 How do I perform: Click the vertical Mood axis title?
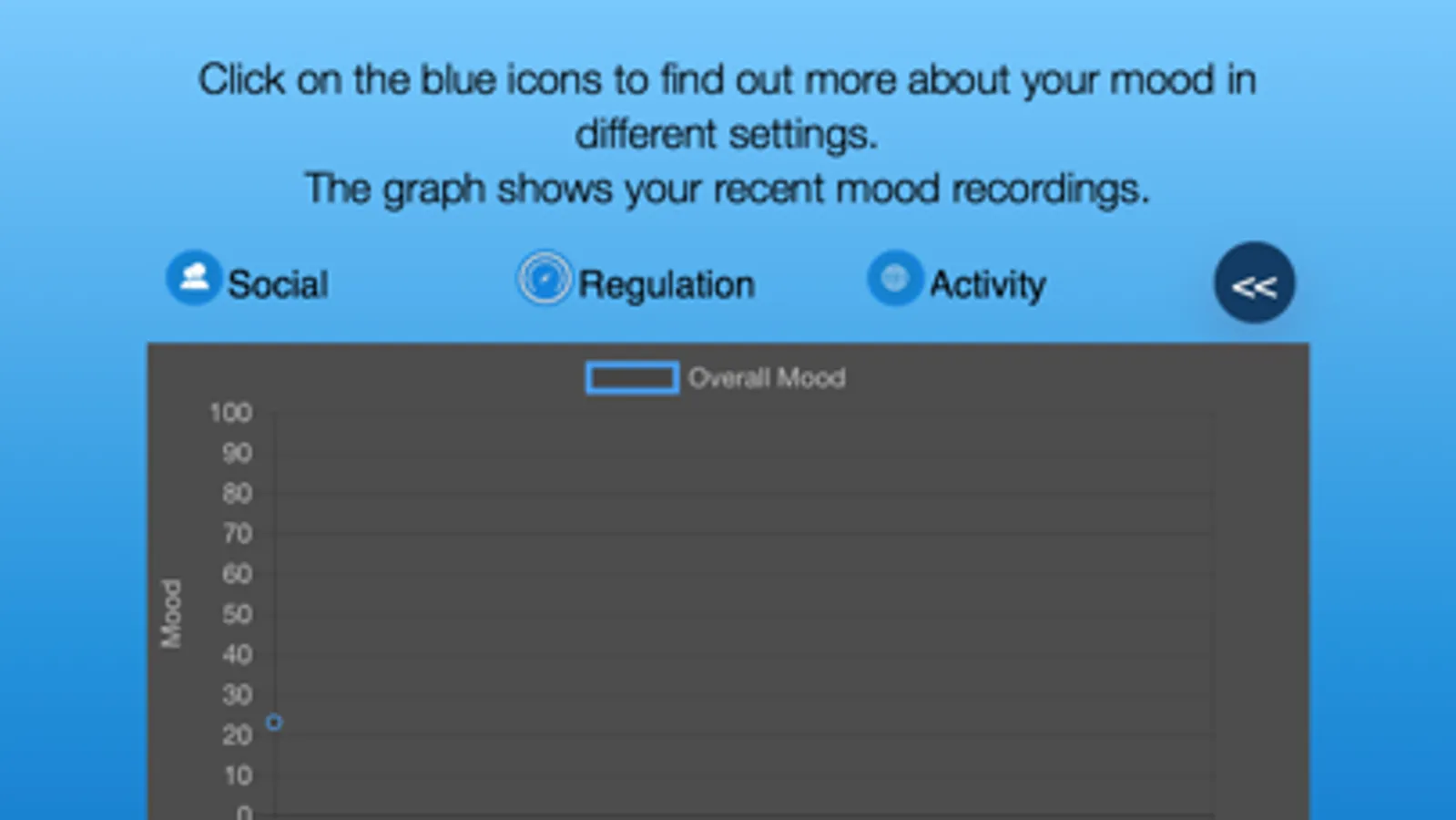(x=171, y=613)
